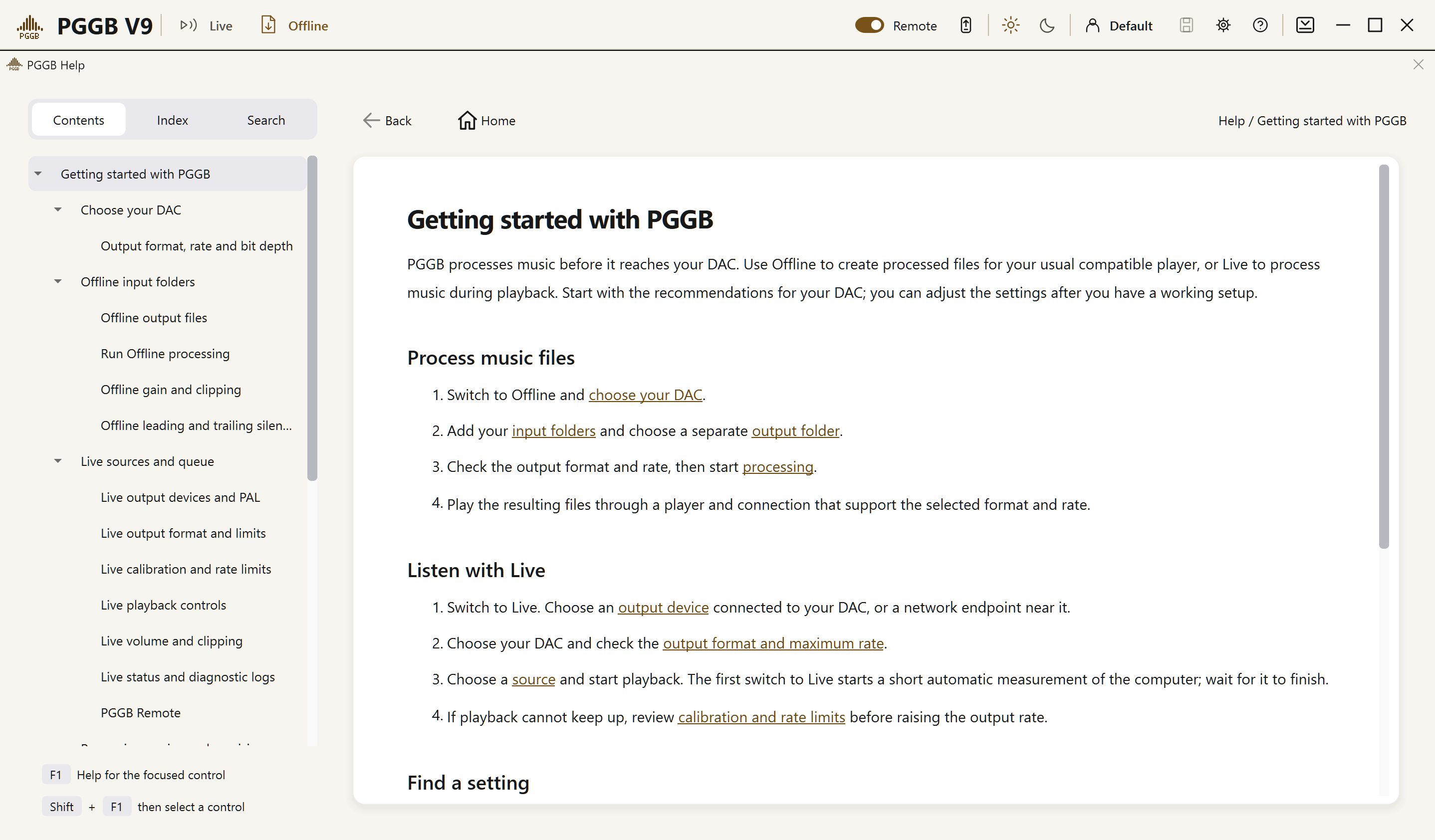This screenshot has height=840, width=1435.
Task: Click the PGGB logo icon in the title bar
Action: 29,26
